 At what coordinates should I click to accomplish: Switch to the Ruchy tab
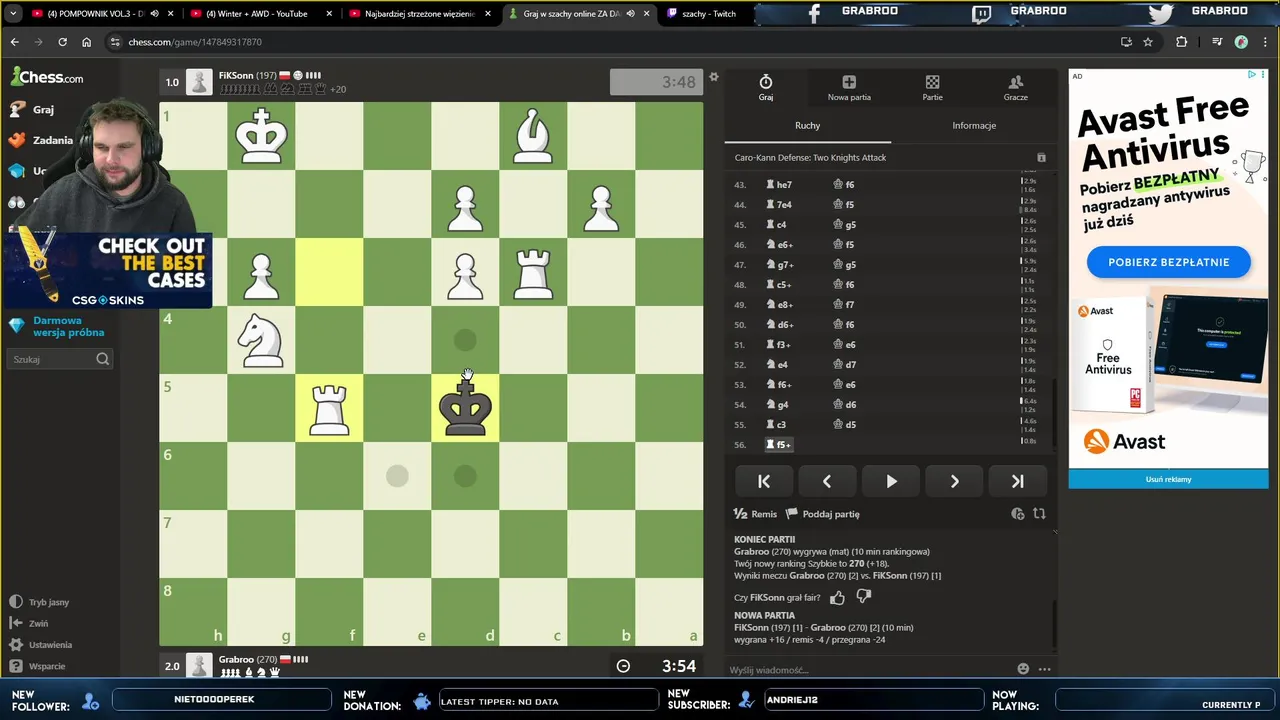click(x=807, y=125)
